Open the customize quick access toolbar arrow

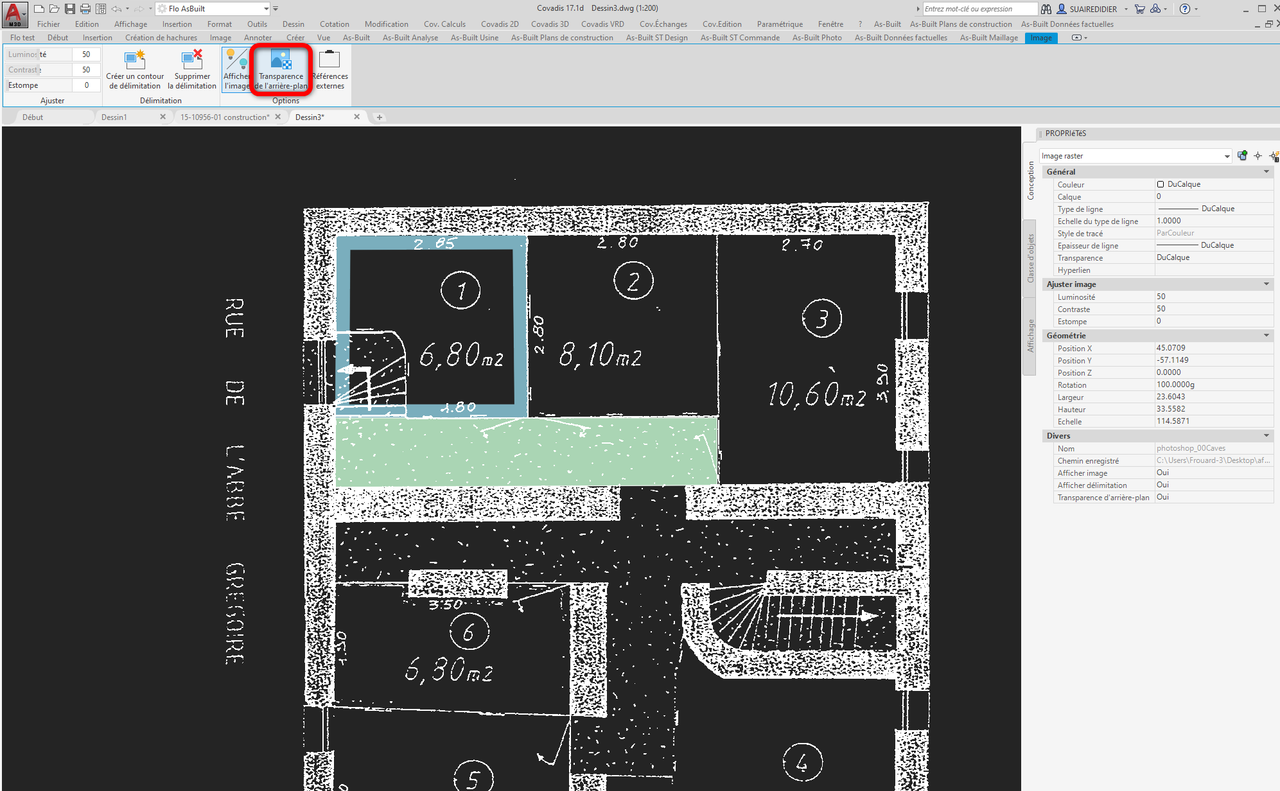click(275, 9)
